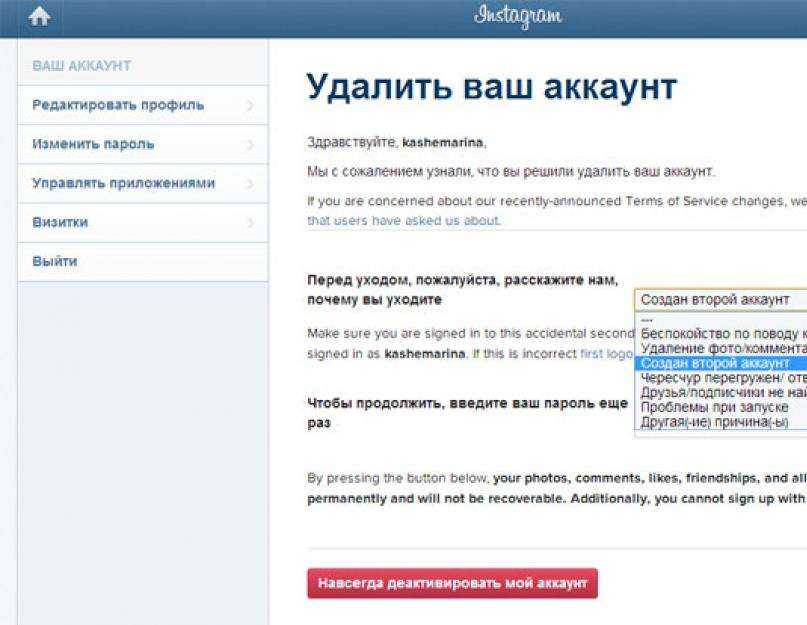Select Выйти to log out
This screenshot has width=807, height=625.
143,262
